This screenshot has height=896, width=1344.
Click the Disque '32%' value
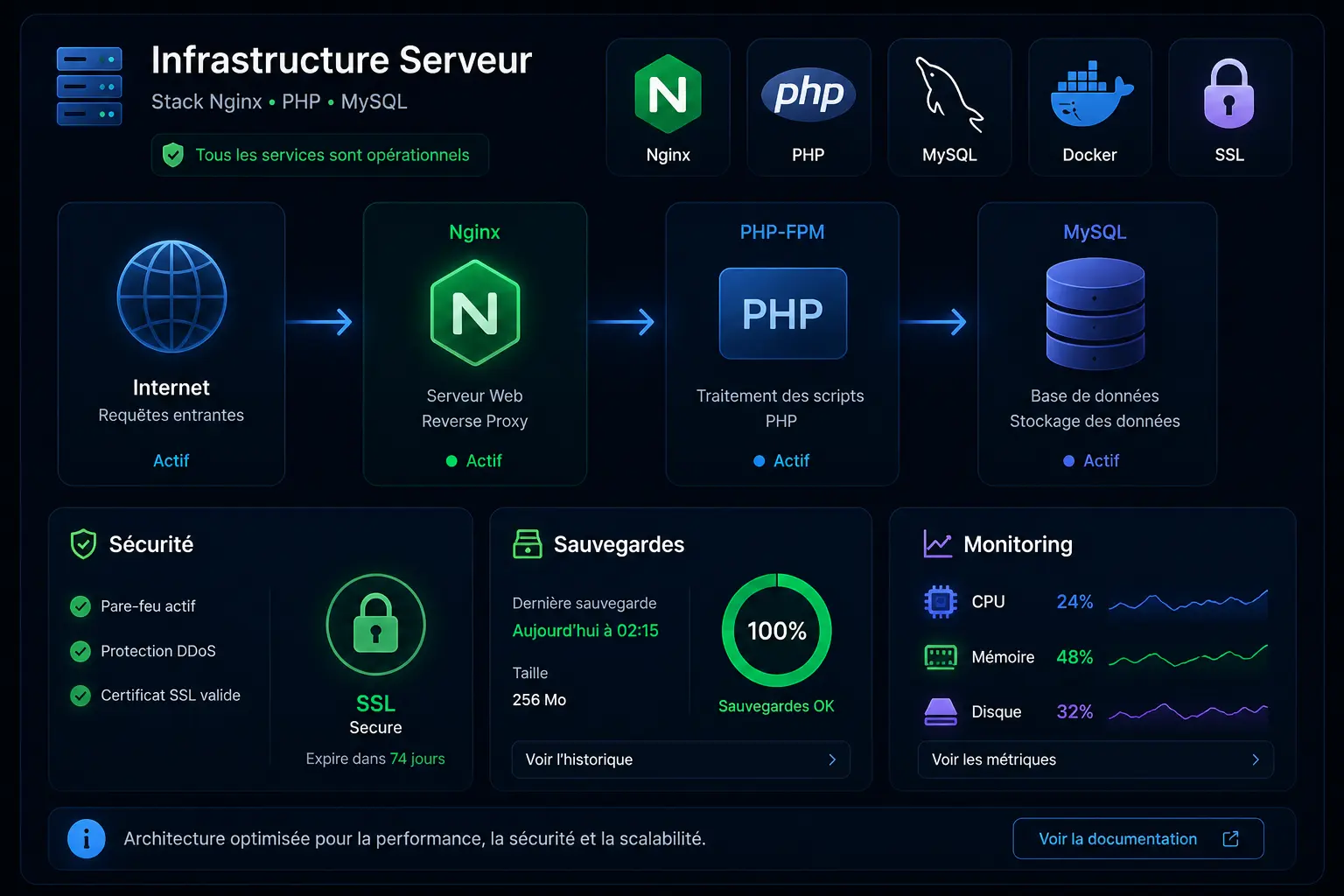click(x=1074, y=712)
